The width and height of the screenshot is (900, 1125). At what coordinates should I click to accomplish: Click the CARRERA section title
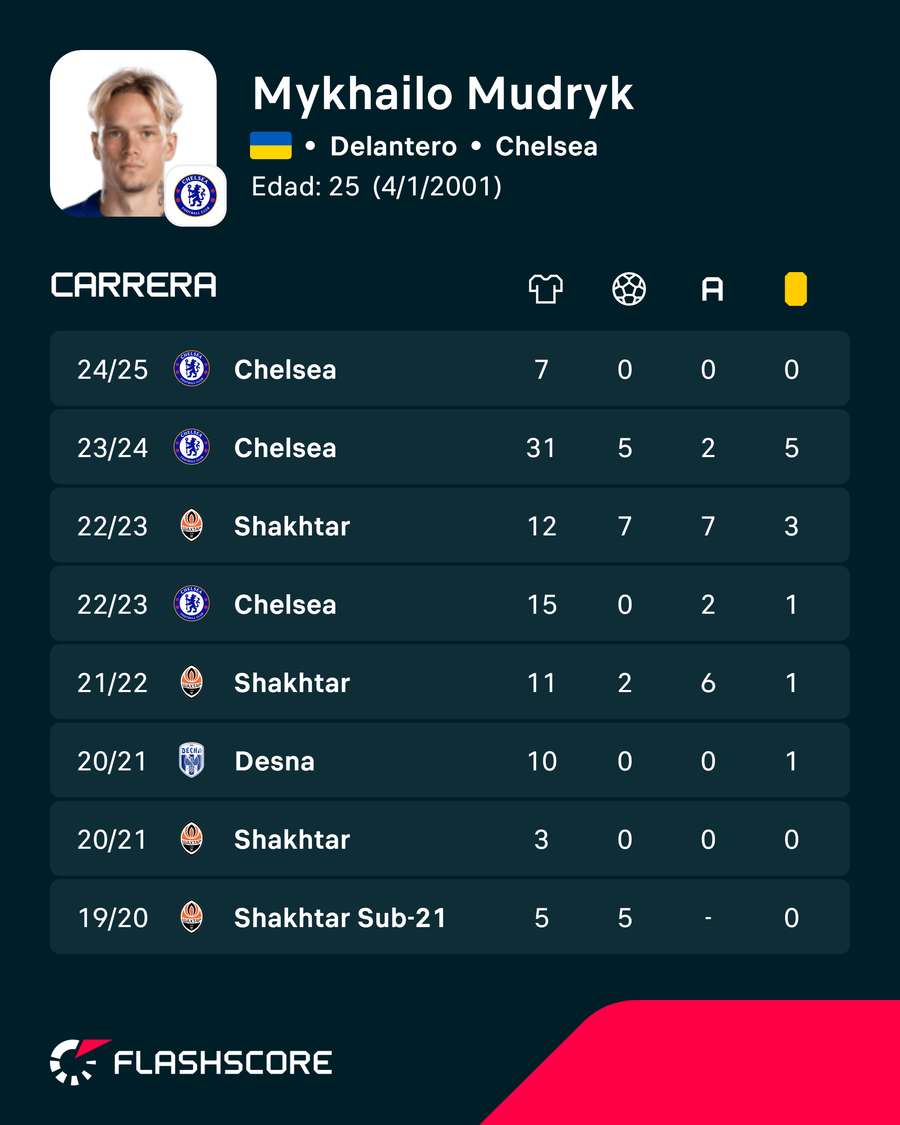click(133, 286)
